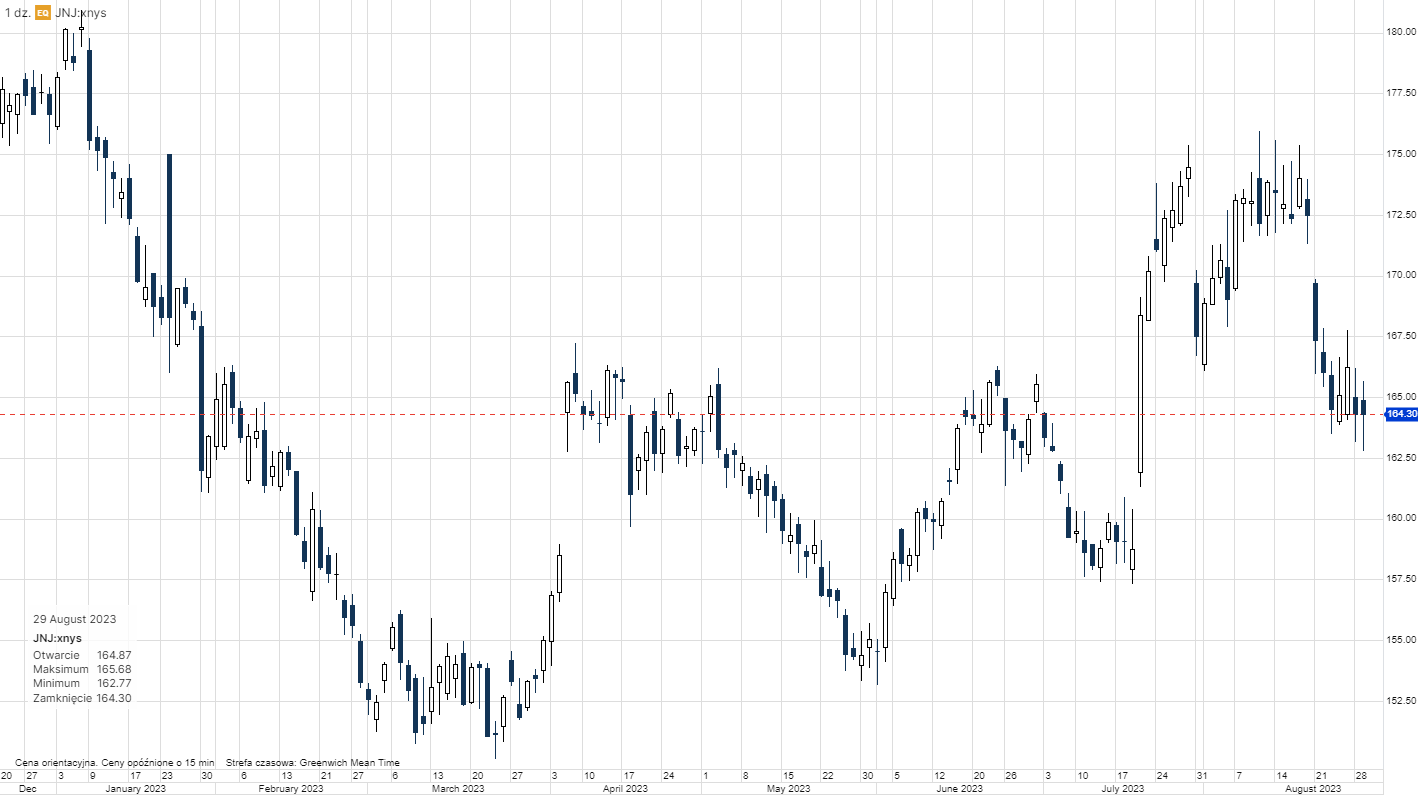The width and height of the screenshot is (1422, 796).
Task: Click the March 2023 month label
Action: click(x=458, y=789)
